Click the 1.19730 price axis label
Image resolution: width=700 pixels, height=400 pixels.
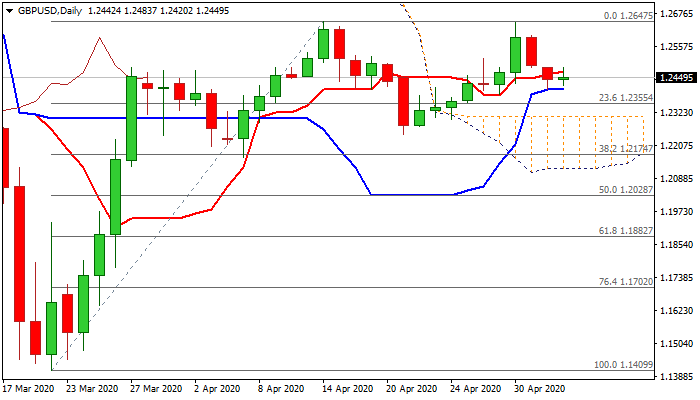click(x=677, y=211)
